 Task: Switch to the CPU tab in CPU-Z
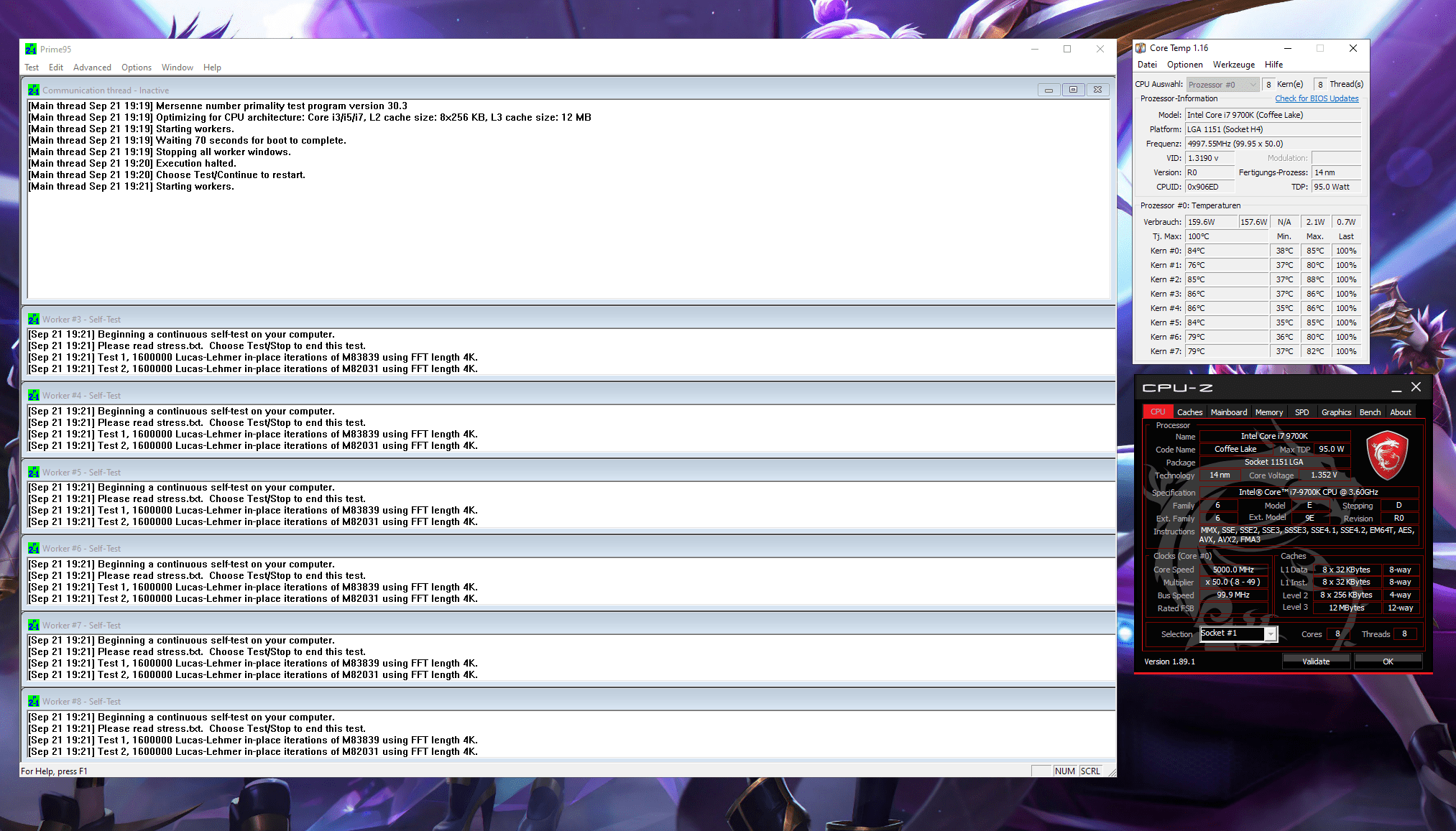[1157, 412]
